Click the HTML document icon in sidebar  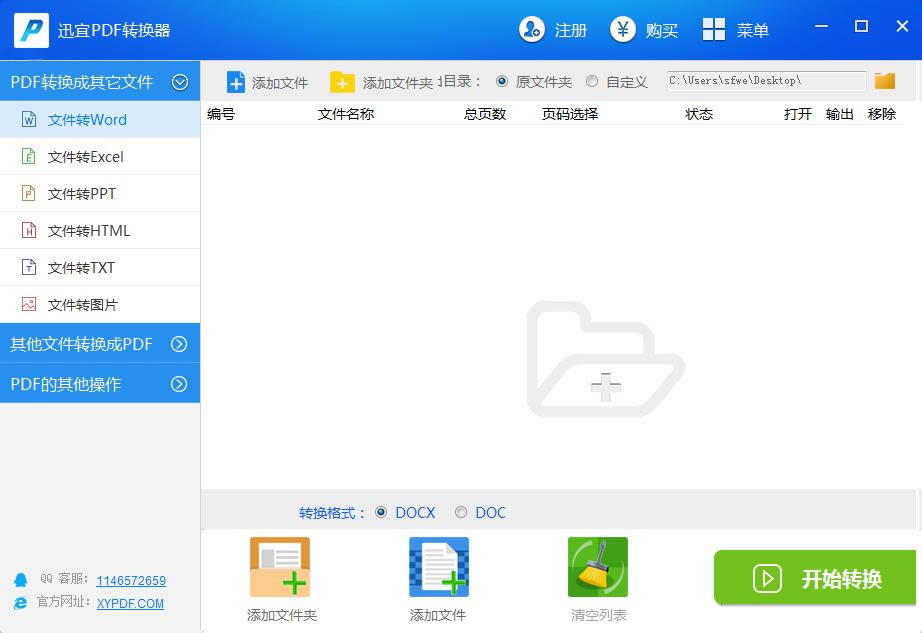[29, 230]
